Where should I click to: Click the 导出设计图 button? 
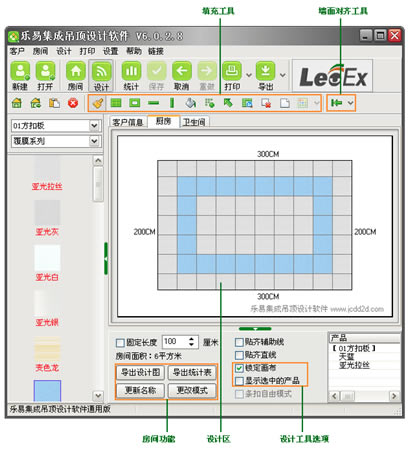(140, 372)
